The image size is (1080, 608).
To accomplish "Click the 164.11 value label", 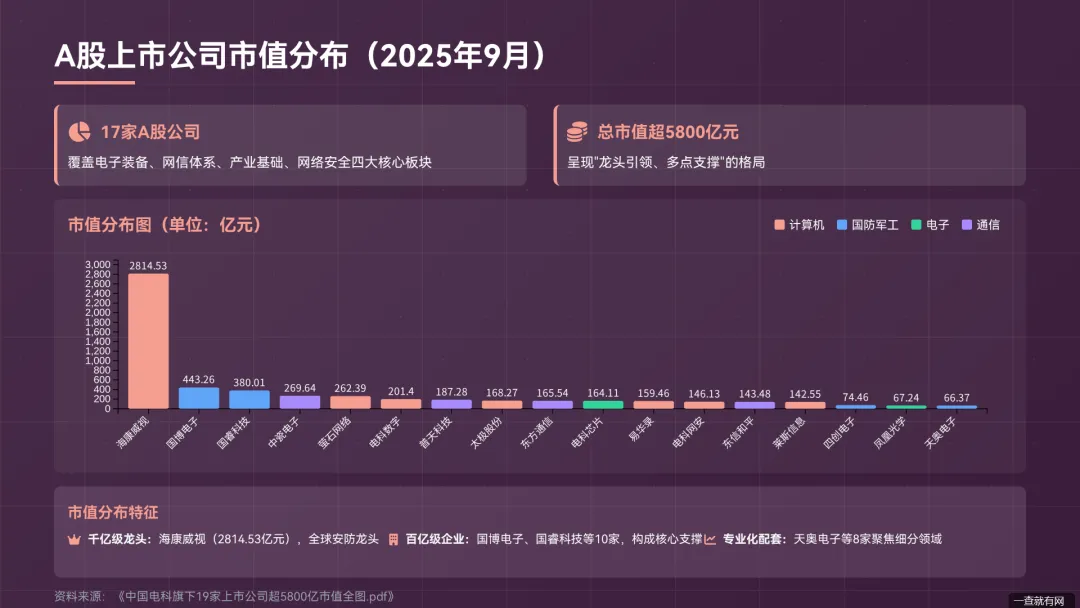I will pyautogui.click(x=603, y=392).
